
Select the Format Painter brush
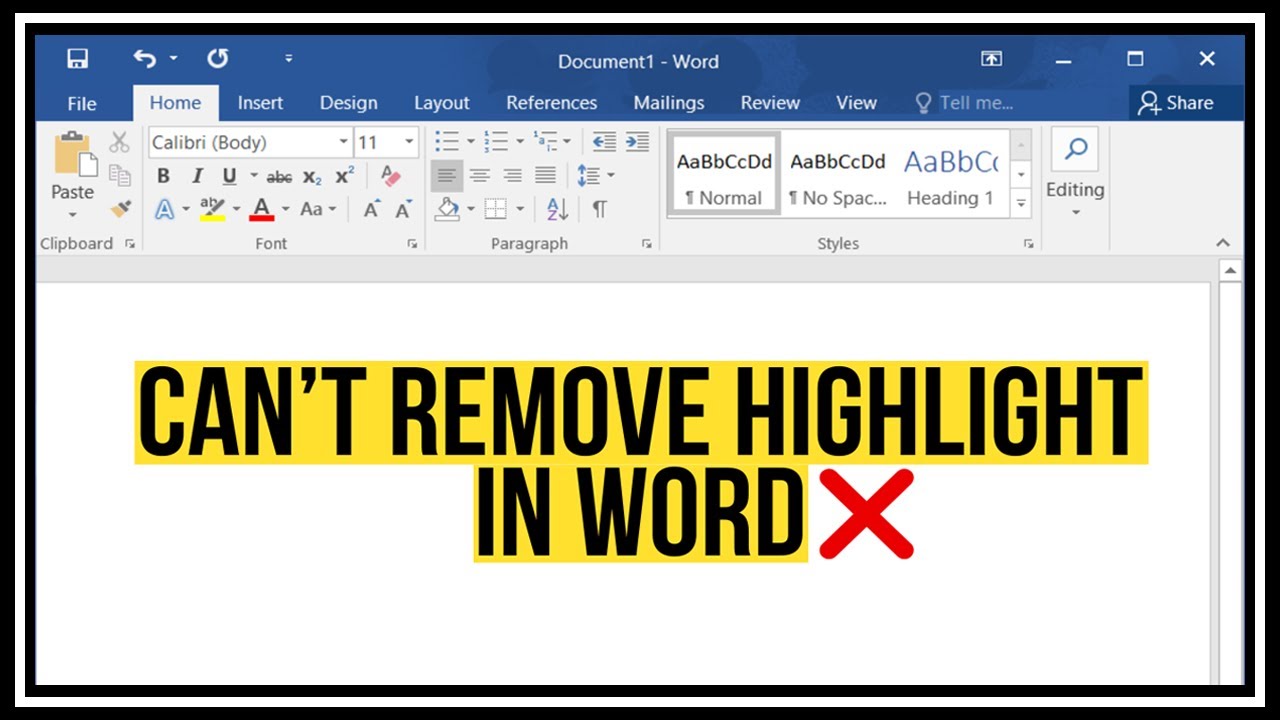coord(121,208)
